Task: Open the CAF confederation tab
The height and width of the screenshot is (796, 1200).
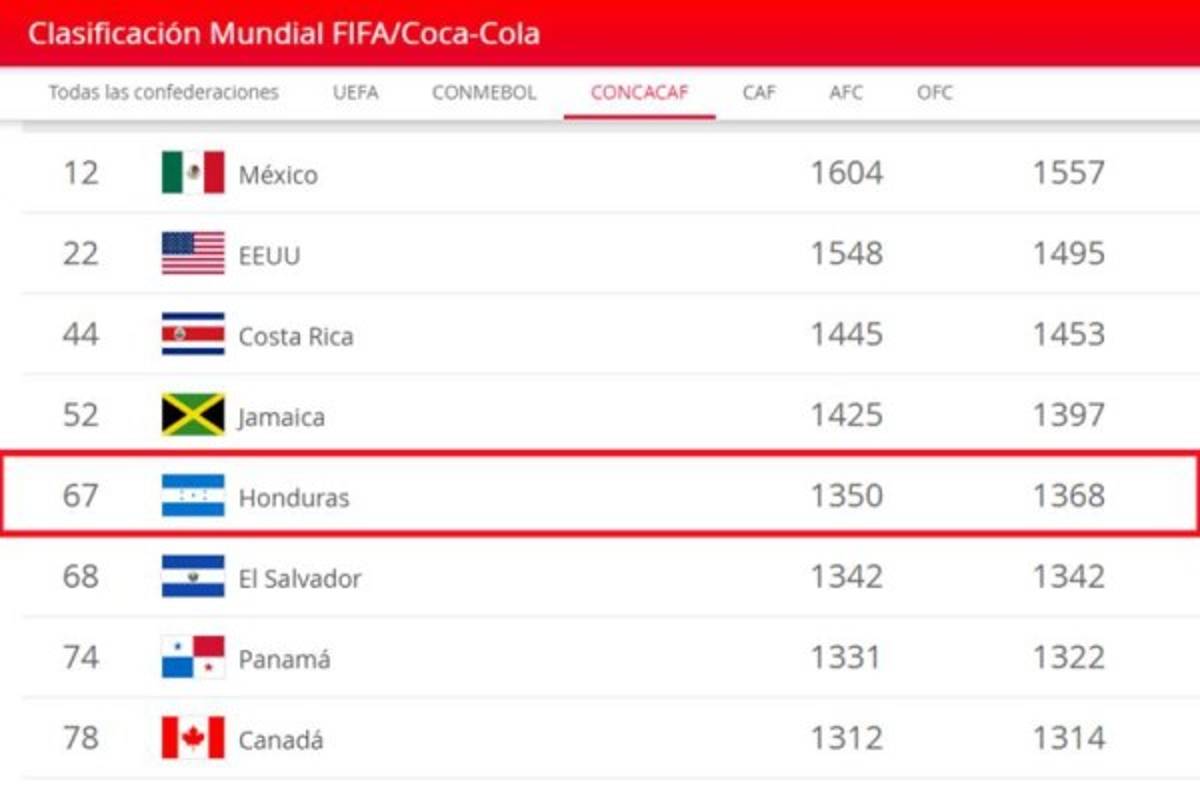Action: pos(759,93)
